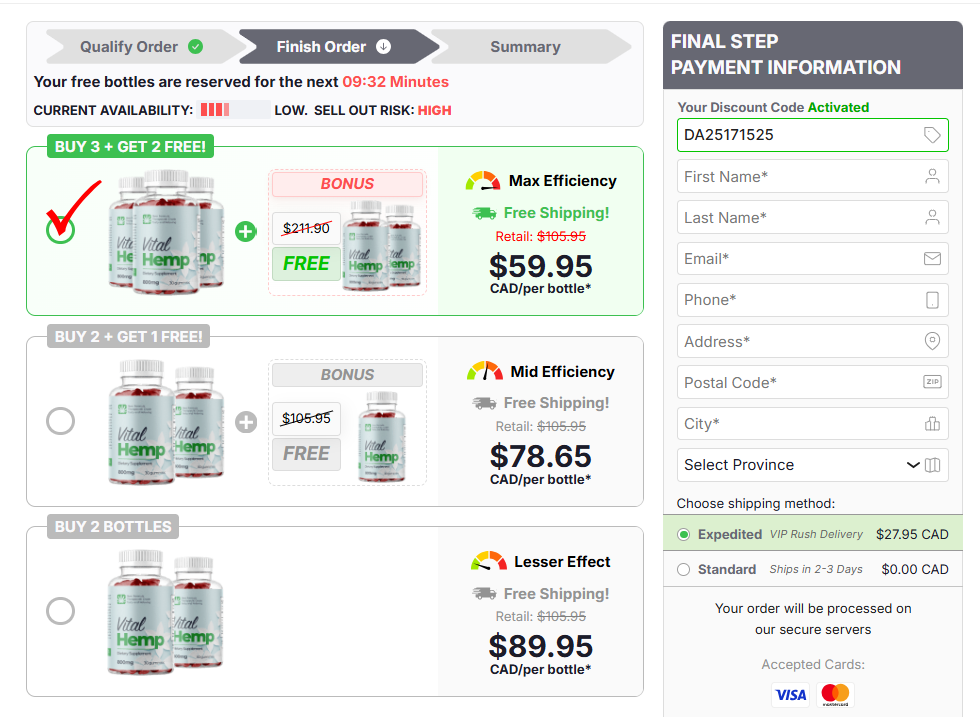Click the Qualify Order step tab

(140, 47)
